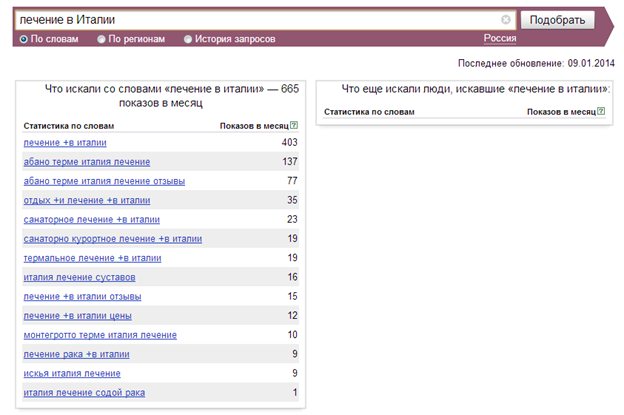Open 'абано терме италия лечение отзывы' link
624x415 pixels.
104,181
